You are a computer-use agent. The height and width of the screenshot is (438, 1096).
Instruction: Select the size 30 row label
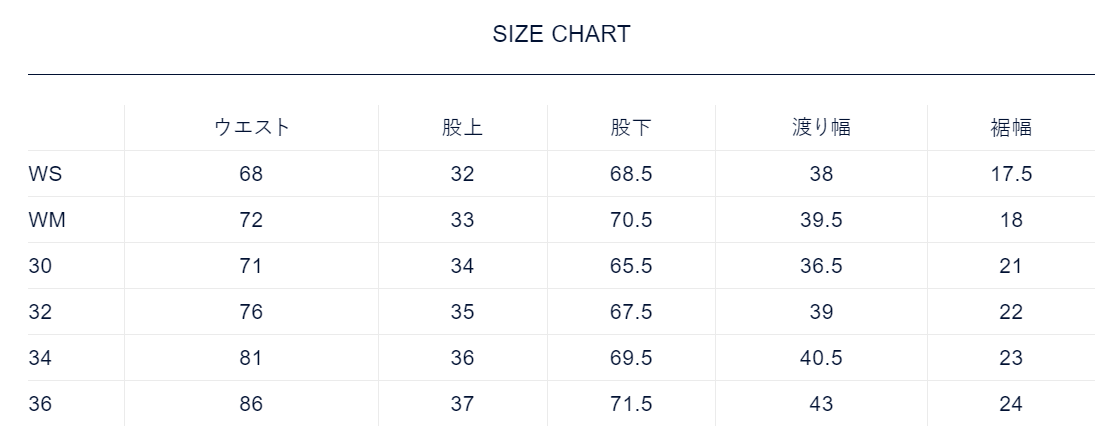click(40, 266)
